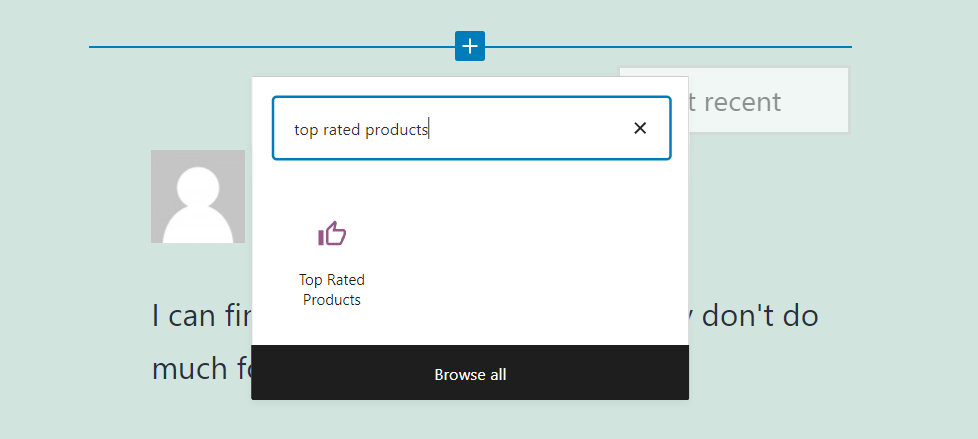Open the Browse all blocks panel
This screenshot has height=439, width=978.
pyautogui.click(x=470, y=375)
